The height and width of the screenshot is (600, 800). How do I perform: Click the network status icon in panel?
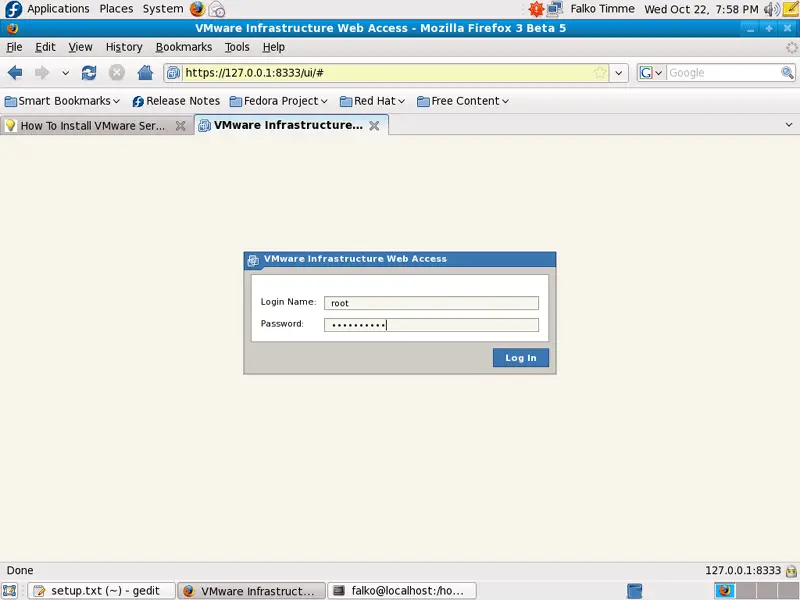[x=555, y=9]
